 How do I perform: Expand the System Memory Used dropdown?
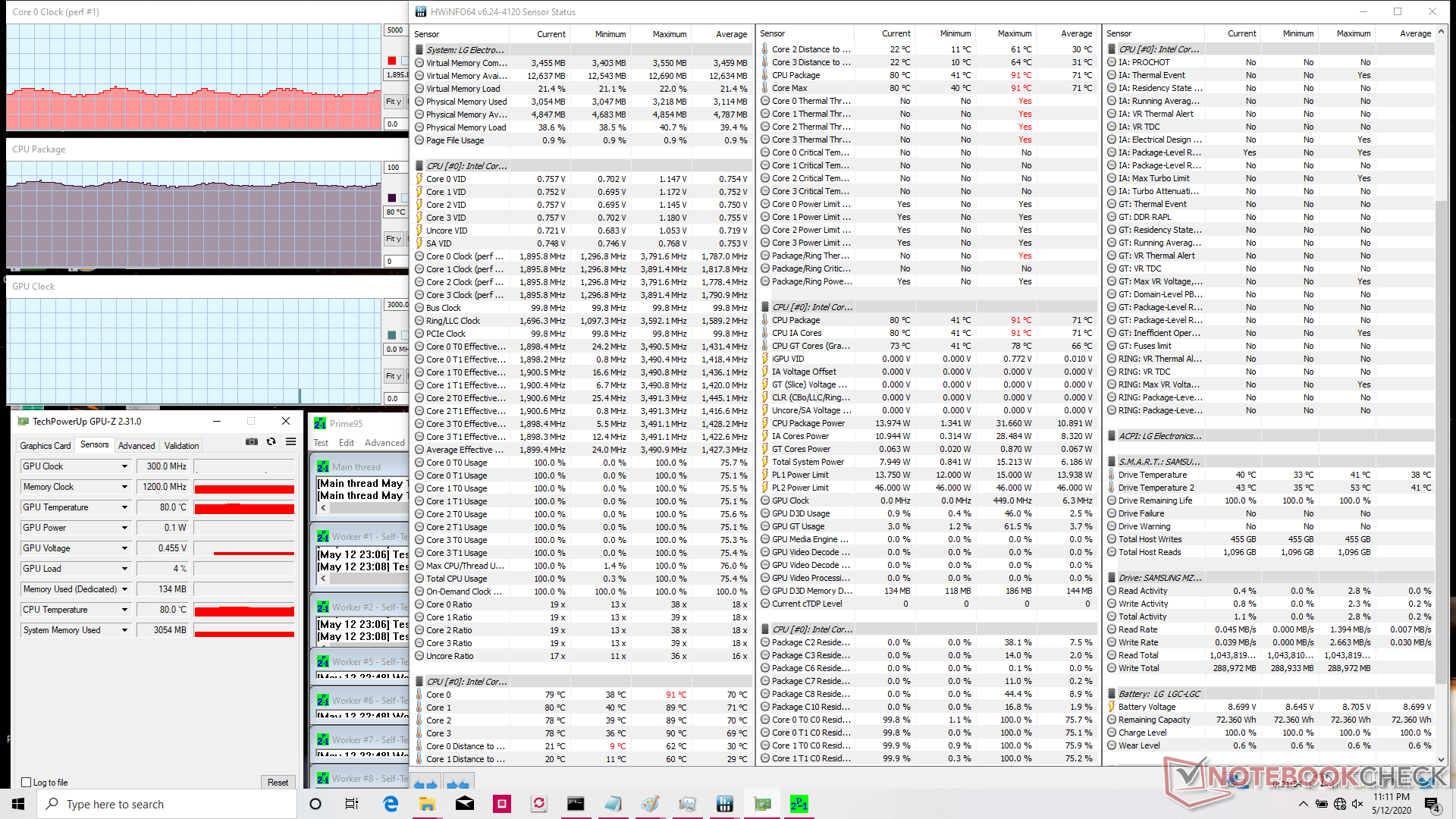point(124,630)
